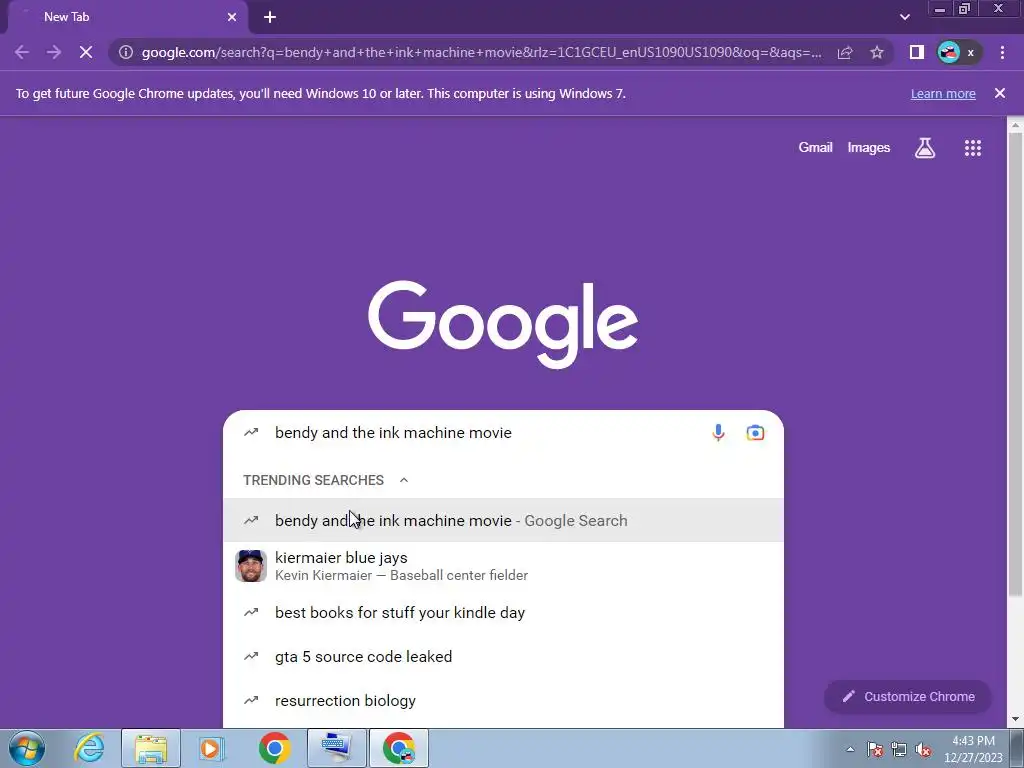Open network status tray icon
Screen dimensions: 1024x768
(899, 750)
